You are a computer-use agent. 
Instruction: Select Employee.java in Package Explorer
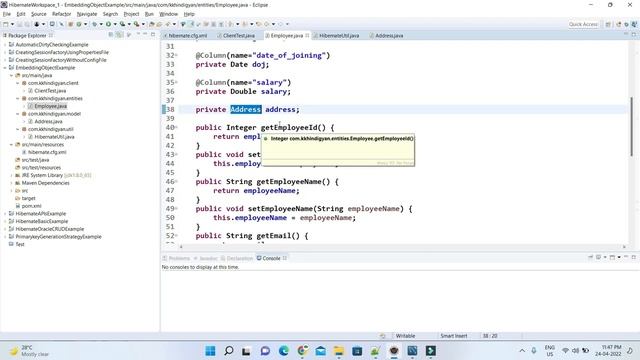point(51,106)
